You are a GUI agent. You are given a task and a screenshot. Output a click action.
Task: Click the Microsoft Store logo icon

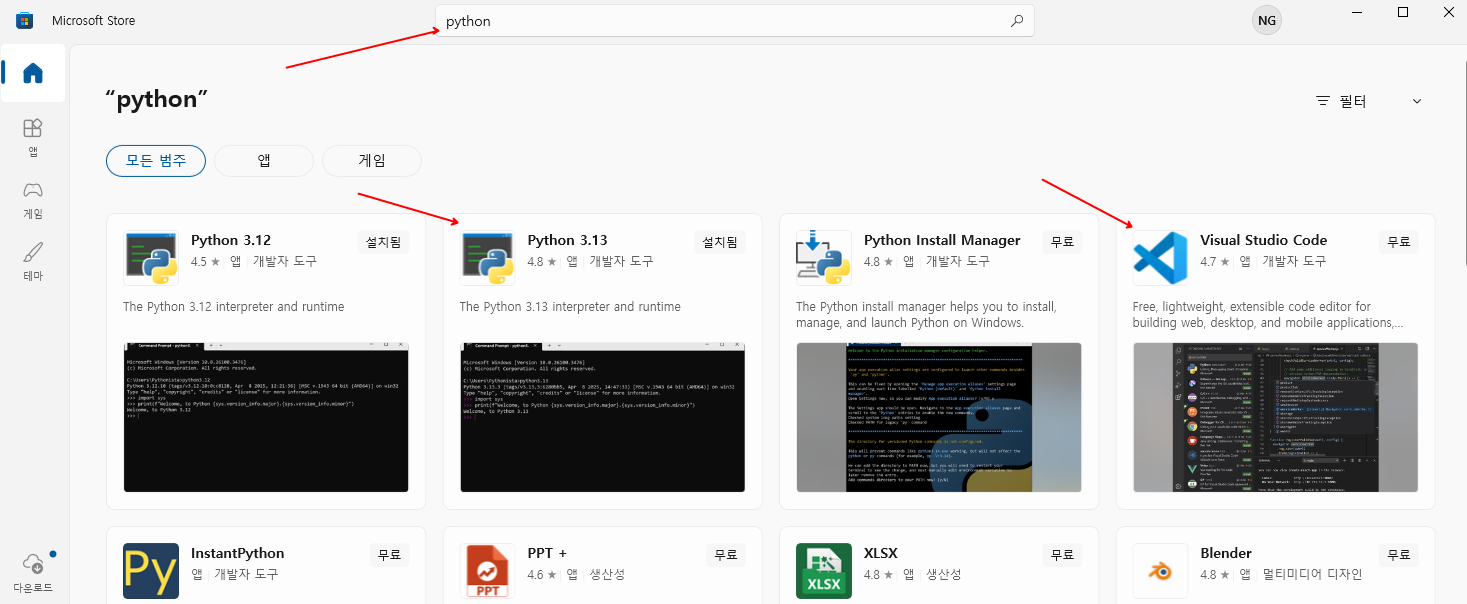pos(24,20)
